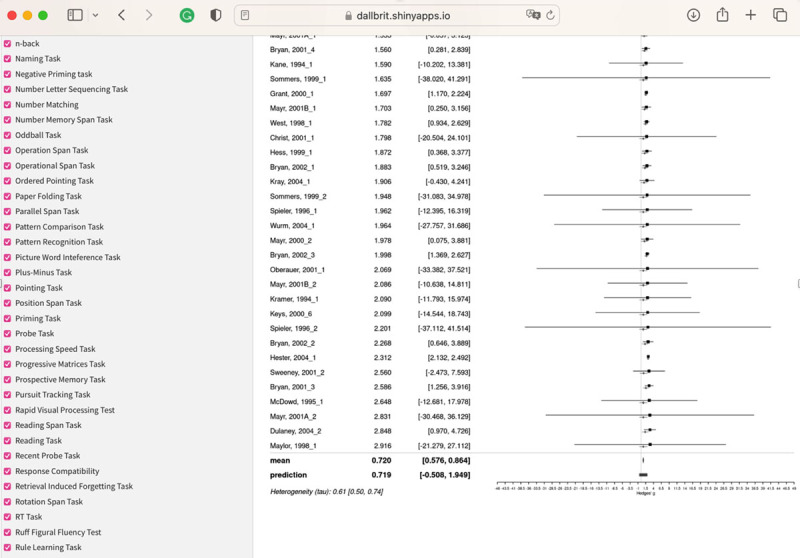The width and height of the screenshot is (800, 558).
Task: Toggle the Safari sidebar button
Action: point(75,15)
